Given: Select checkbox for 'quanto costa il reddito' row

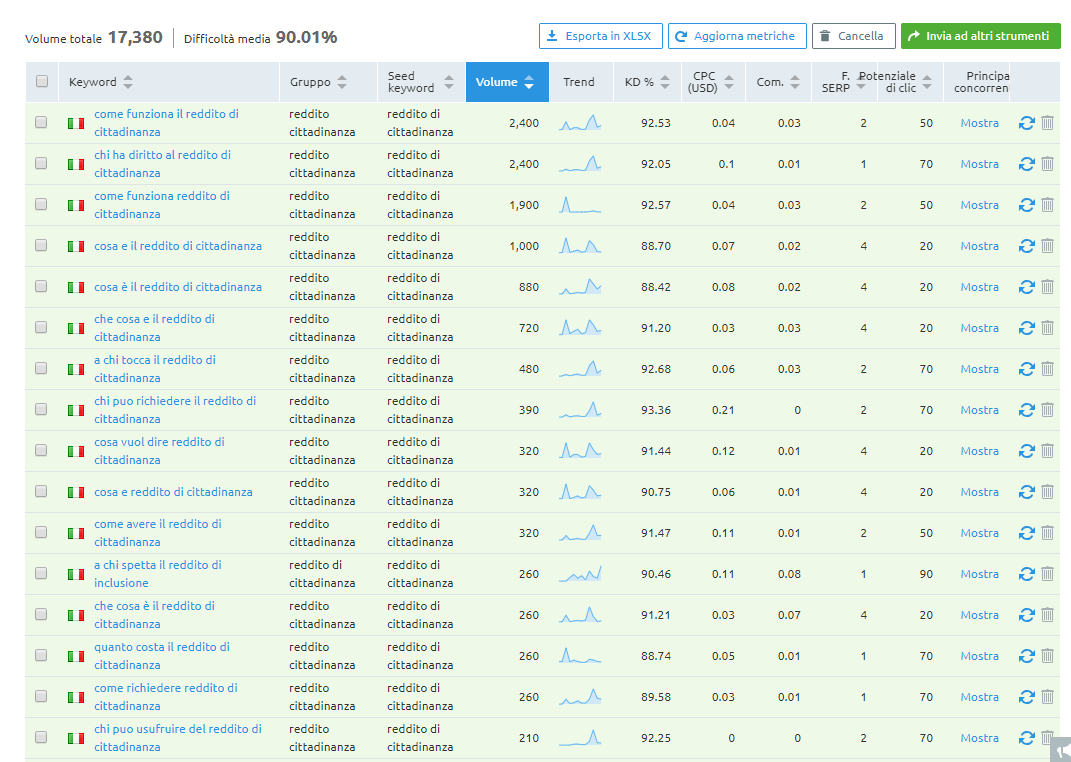Looking at the screenshot, I should click(x=41, y=655).
